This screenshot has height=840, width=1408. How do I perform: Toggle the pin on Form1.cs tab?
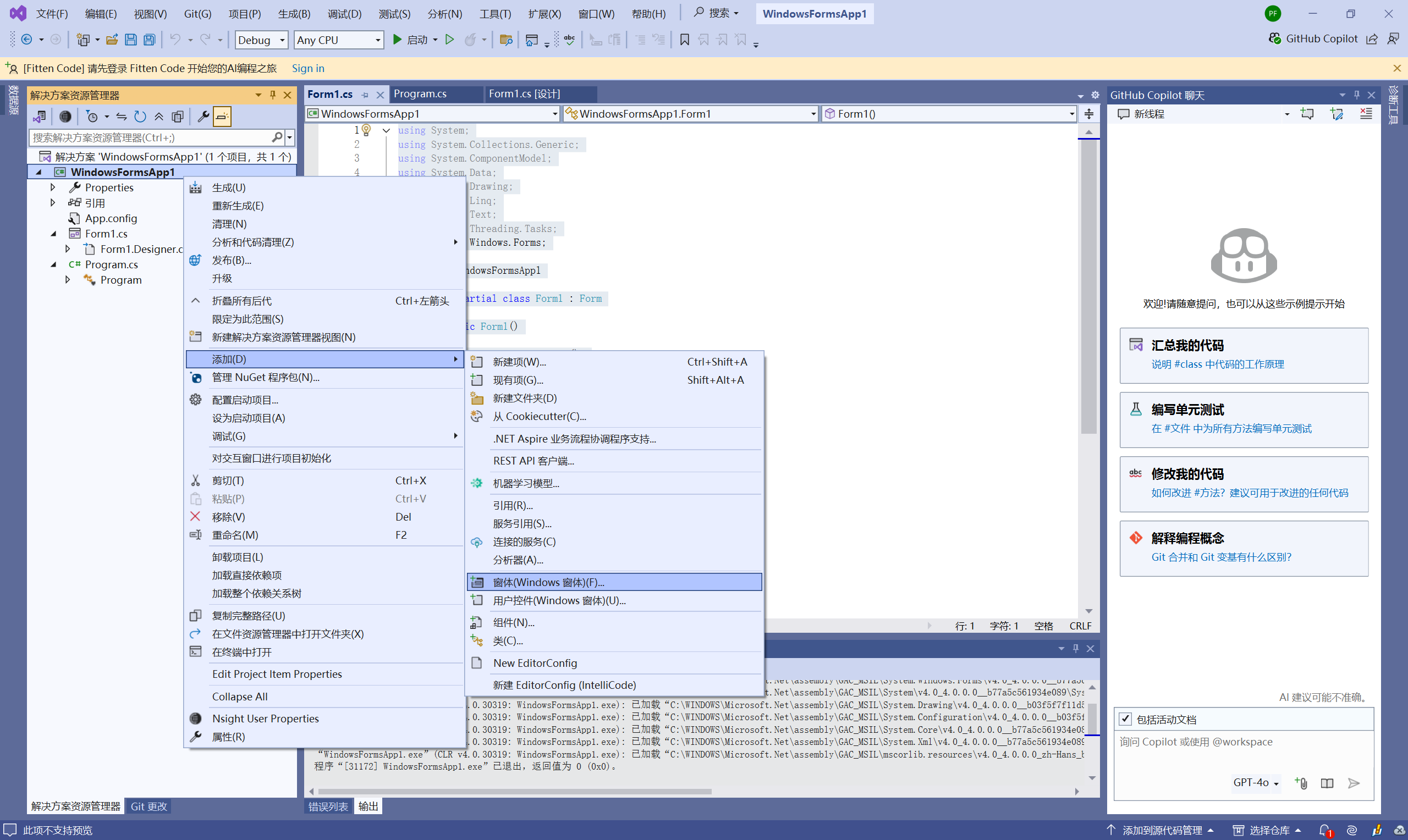(365, 95)
